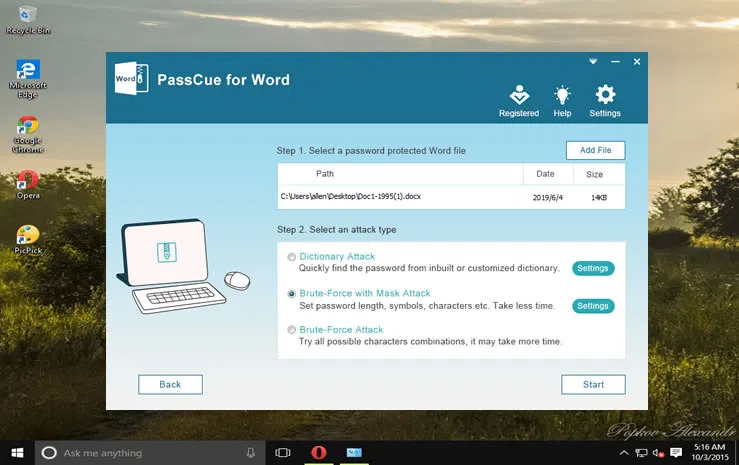Click the network tray icon
The width and height of the screenshot is (739, 465).
click(641, 453)
